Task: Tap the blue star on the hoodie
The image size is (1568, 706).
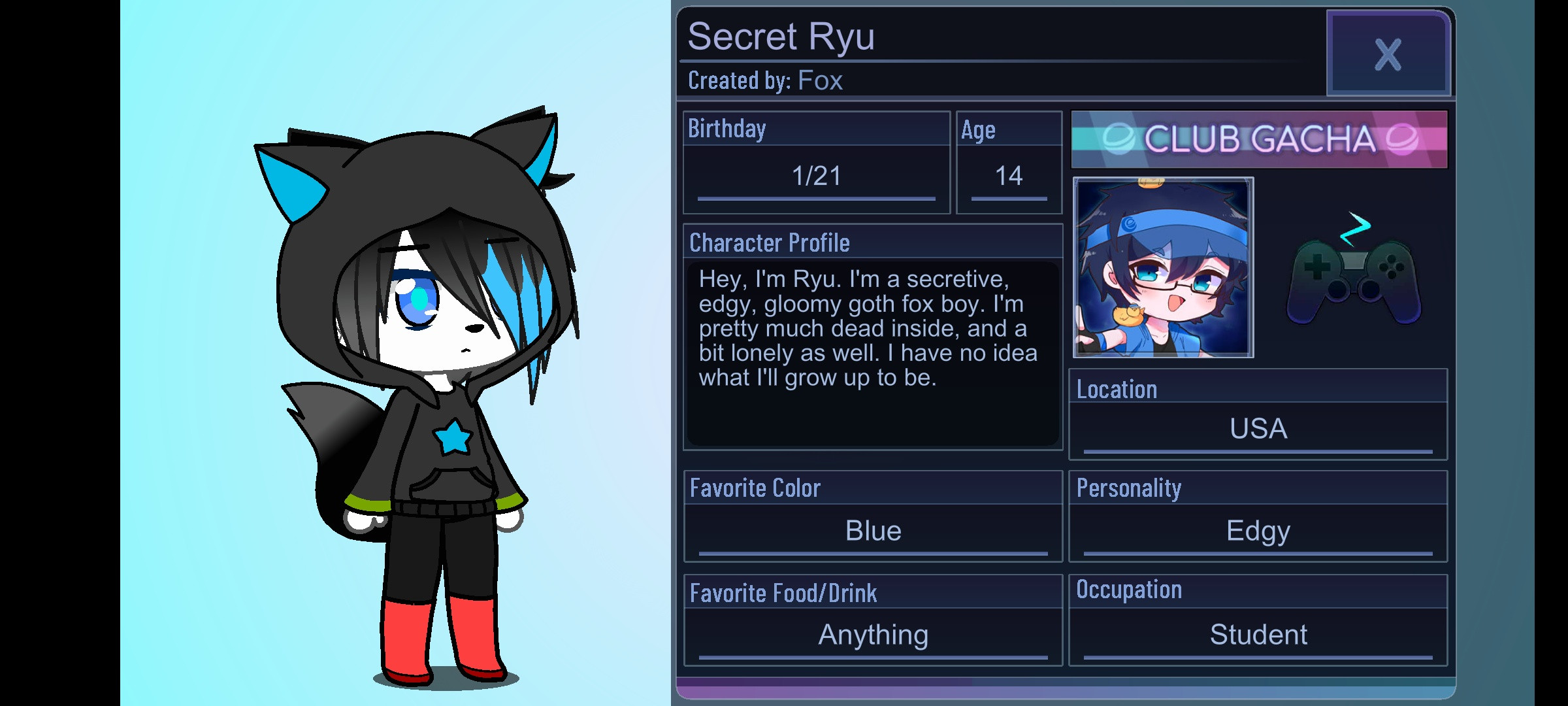Action: (x=453, y=437)
